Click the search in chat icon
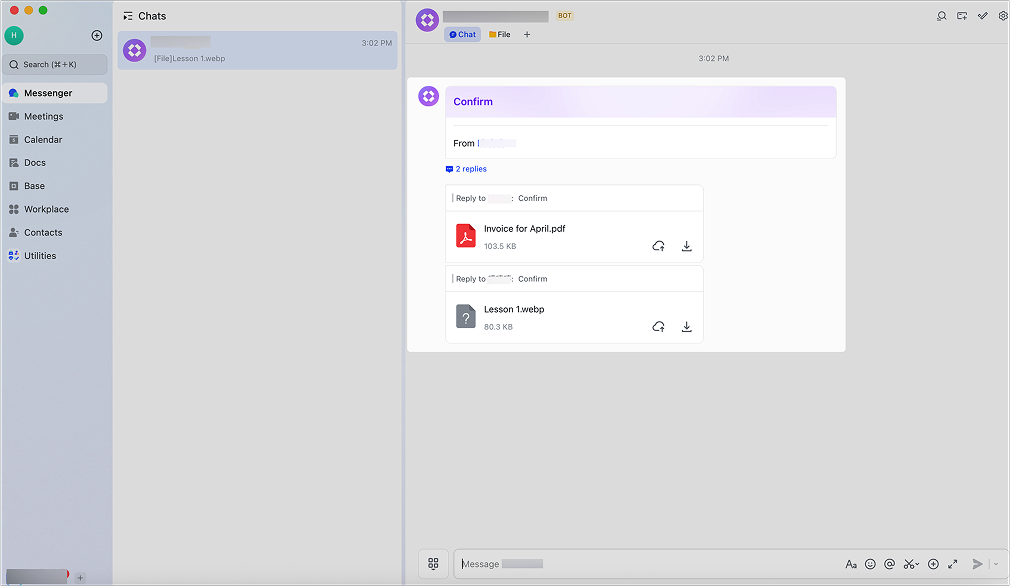Image resolution: width=1010 pixels, height=586 pixels. 941,16
